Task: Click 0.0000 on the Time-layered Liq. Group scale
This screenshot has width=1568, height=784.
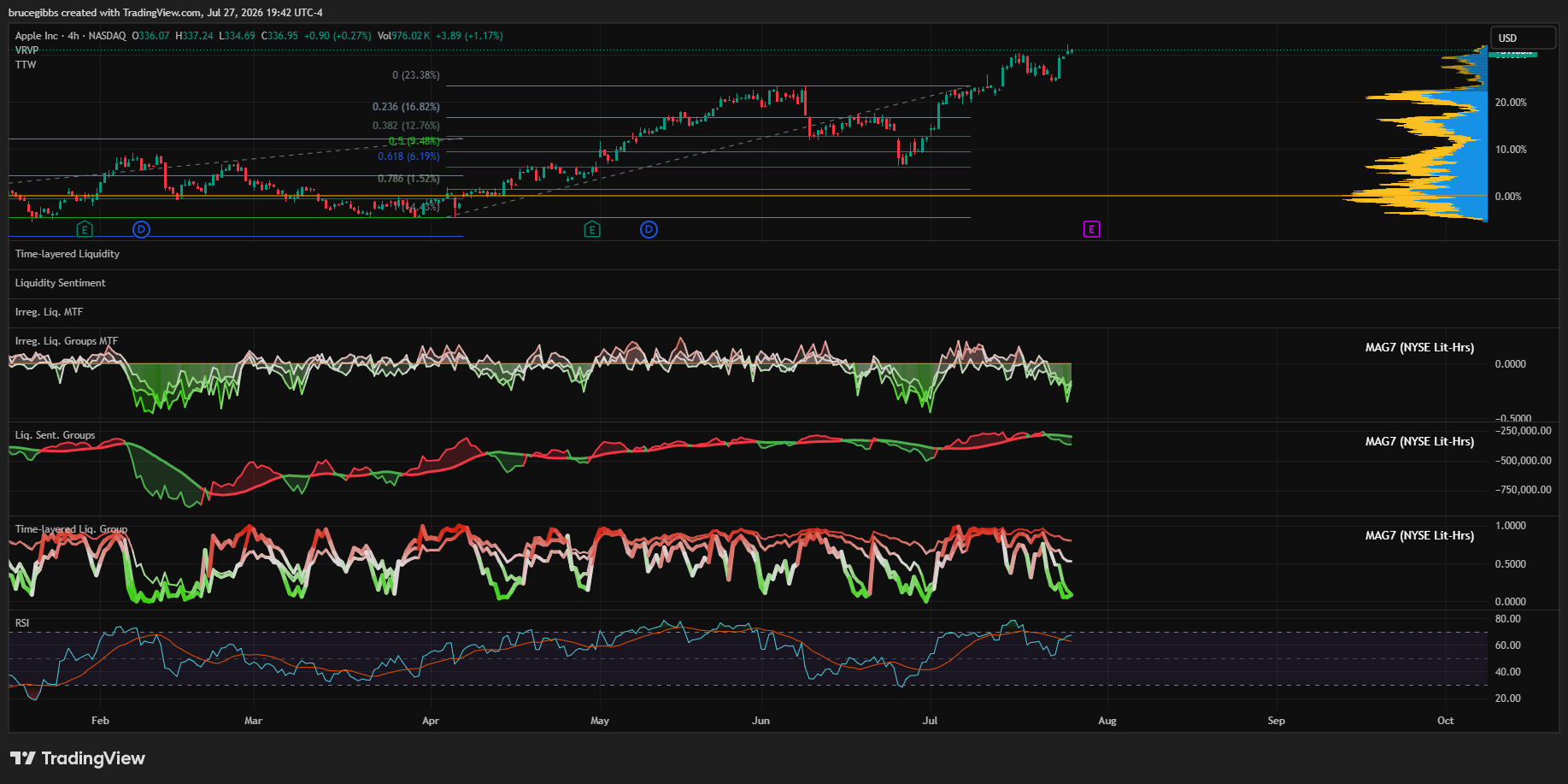Action: pos(1511,602)
